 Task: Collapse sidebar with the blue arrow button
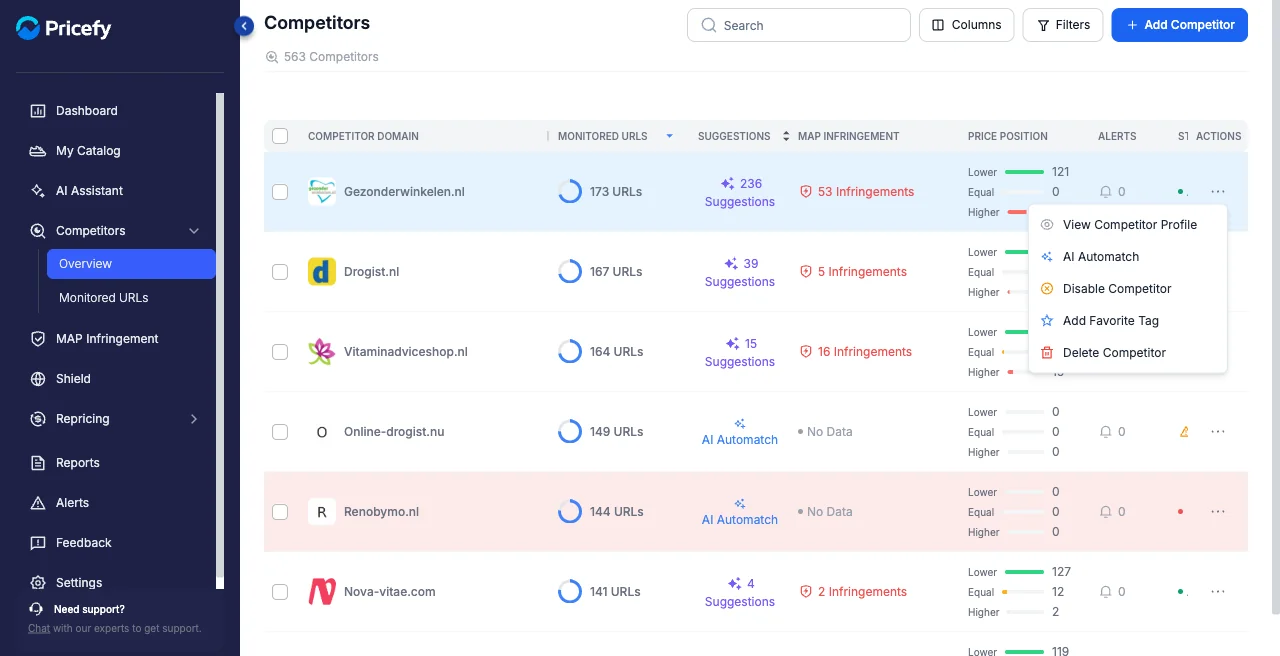(244, 26)
